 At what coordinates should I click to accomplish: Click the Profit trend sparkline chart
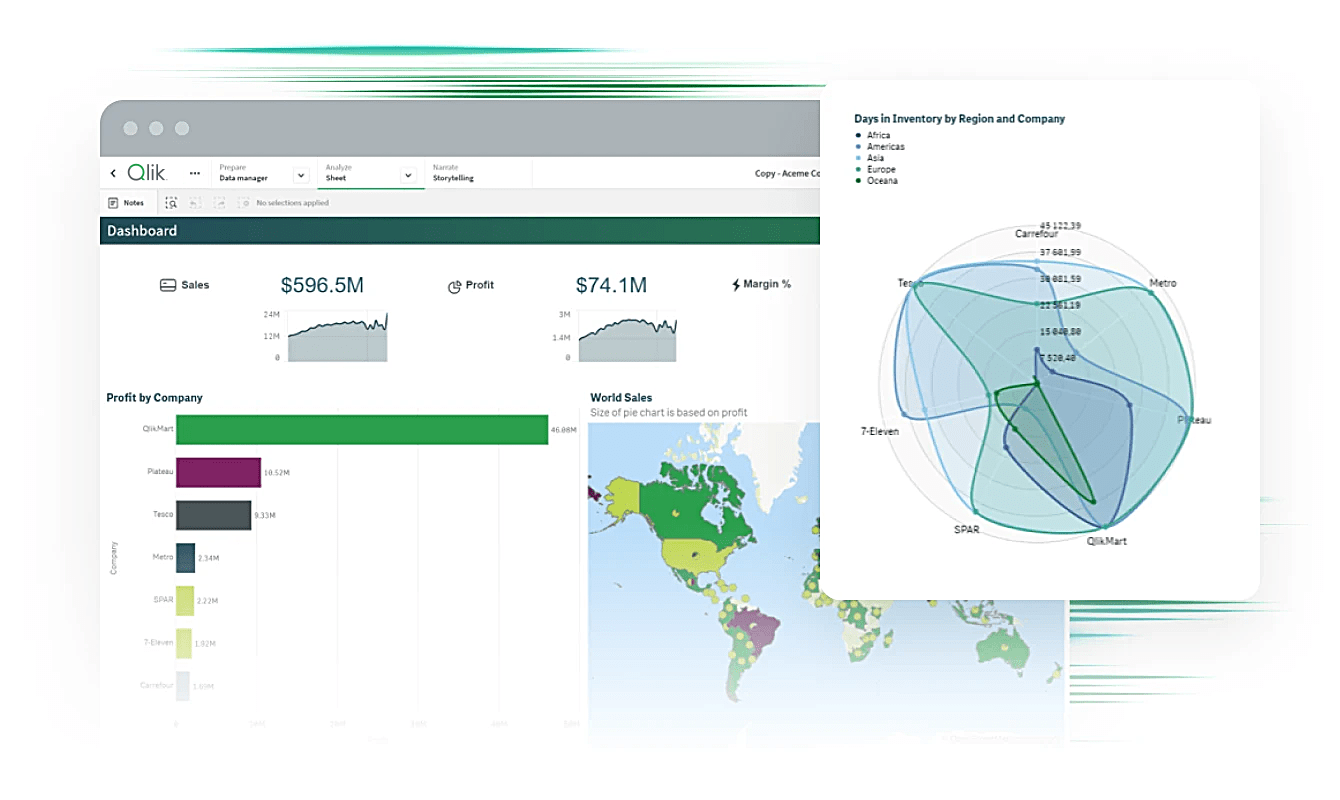[627, 337]
